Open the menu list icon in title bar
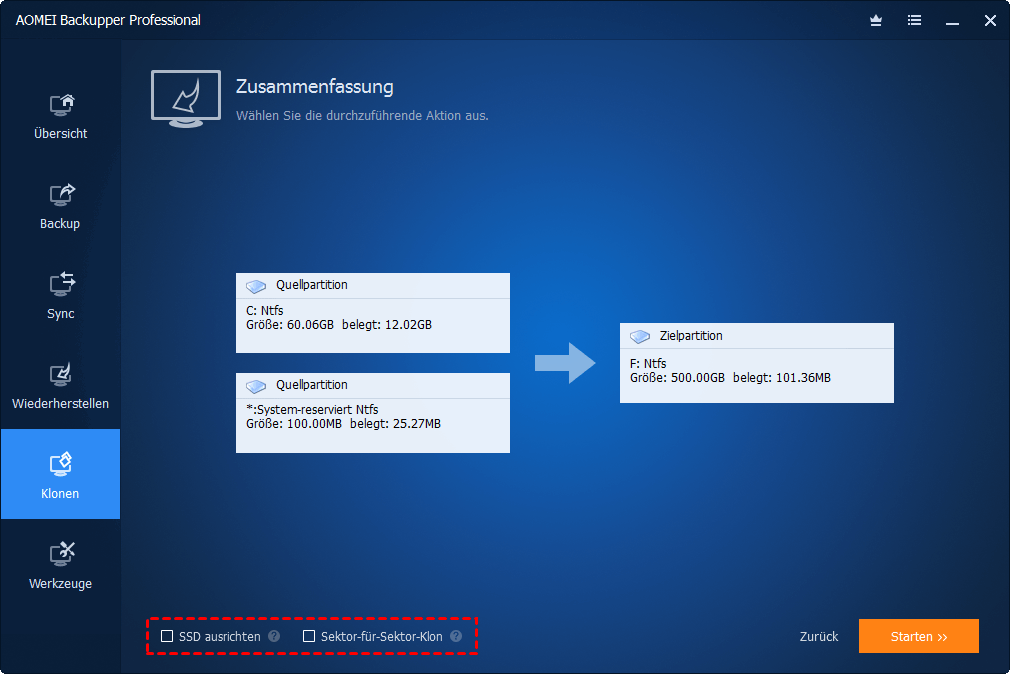Image resolution: width=1010 pixels, height=674 pixels. (914, 21)
